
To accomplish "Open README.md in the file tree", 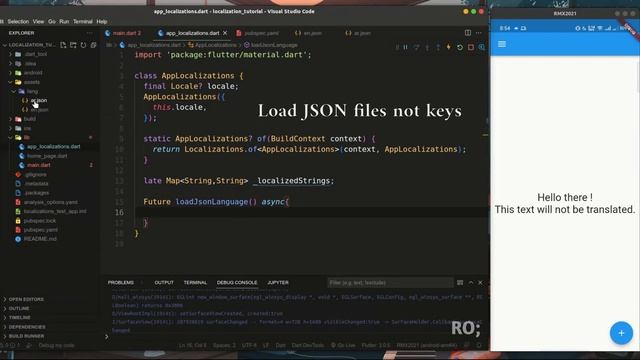I will pos(50,239).
